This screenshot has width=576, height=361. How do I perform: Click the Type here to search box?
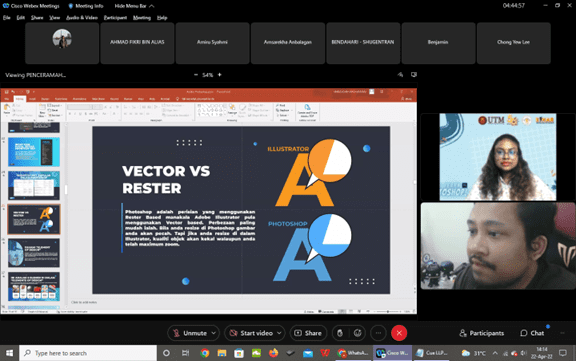88,353
